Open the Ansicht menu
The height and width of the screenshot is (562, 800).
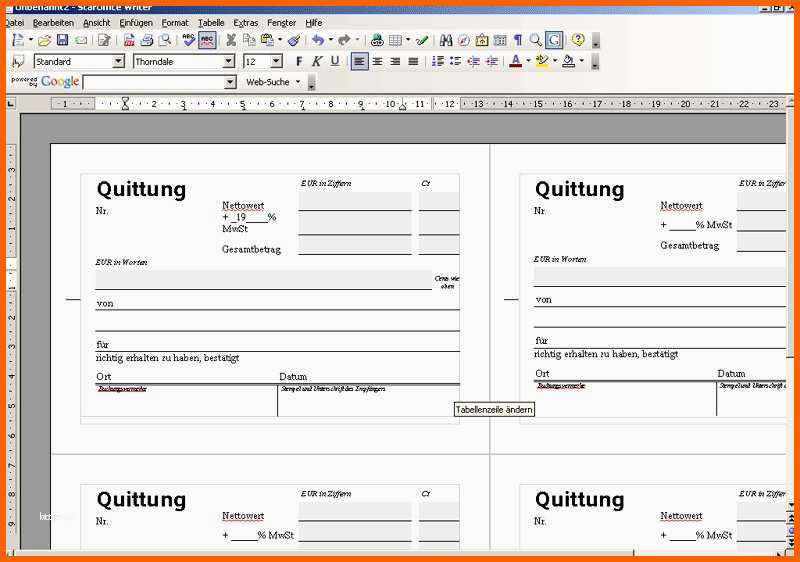click(96, 23)
